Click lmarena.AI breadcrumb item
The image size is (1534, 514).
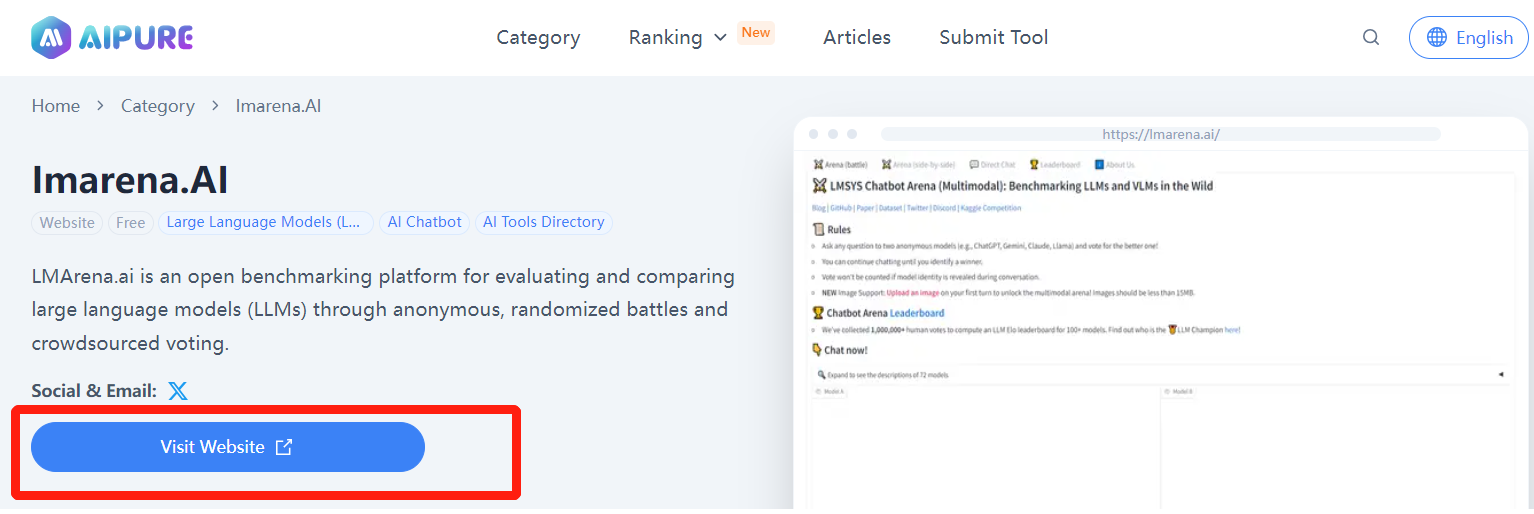(278, 106)
